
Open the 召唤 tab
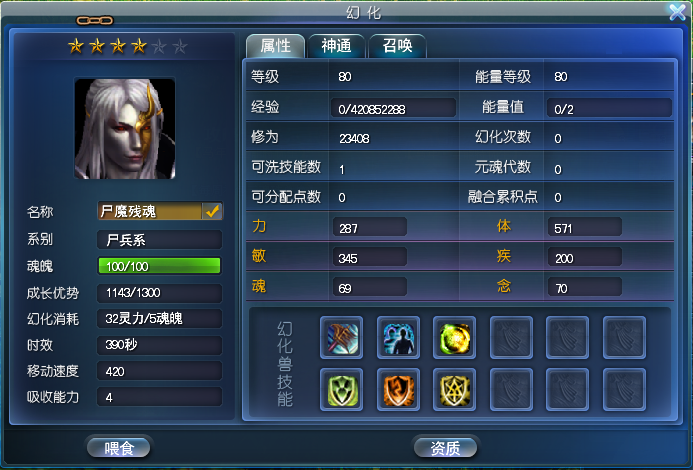397,46
